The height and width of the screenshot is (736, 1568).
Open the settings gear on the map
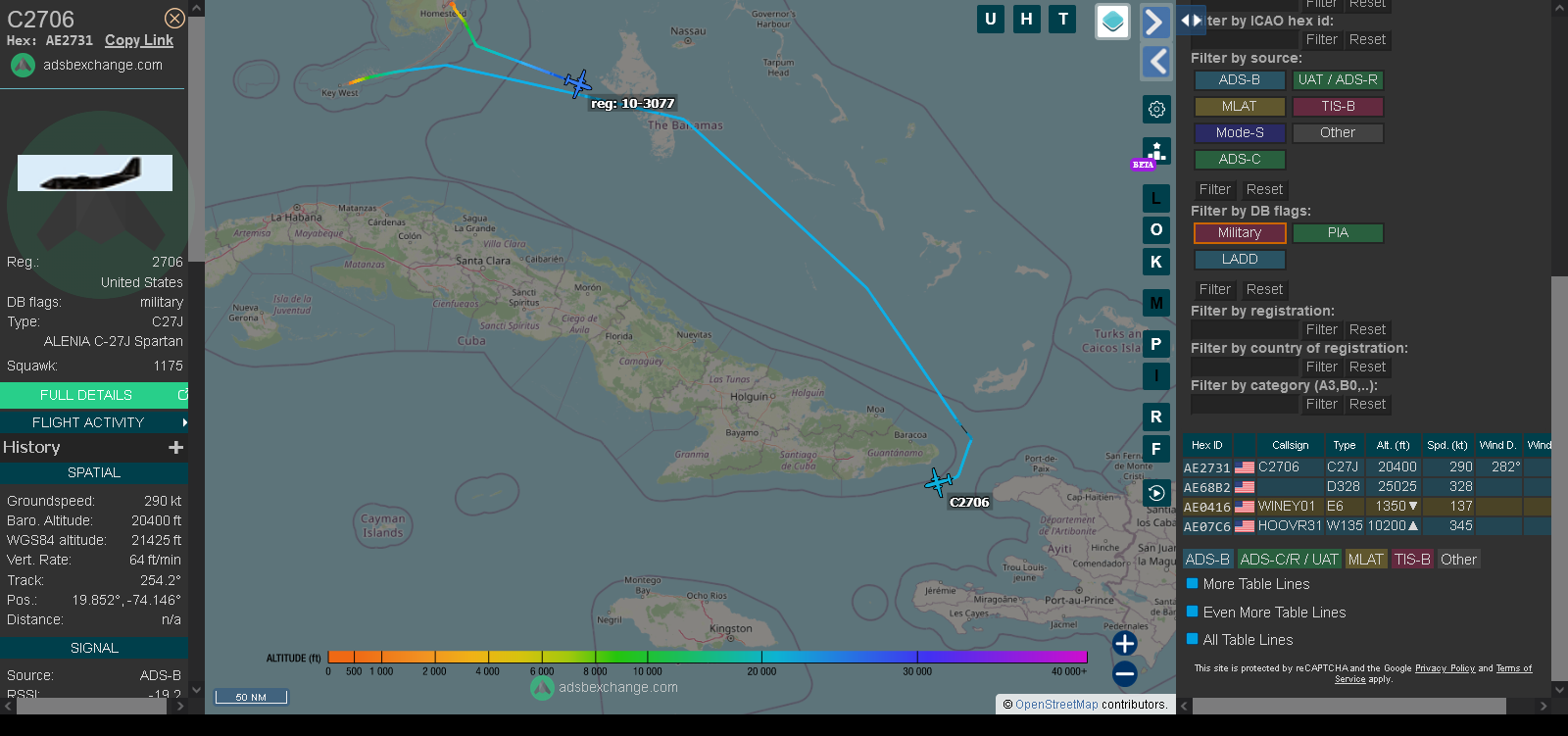[x=1156, y=109]
